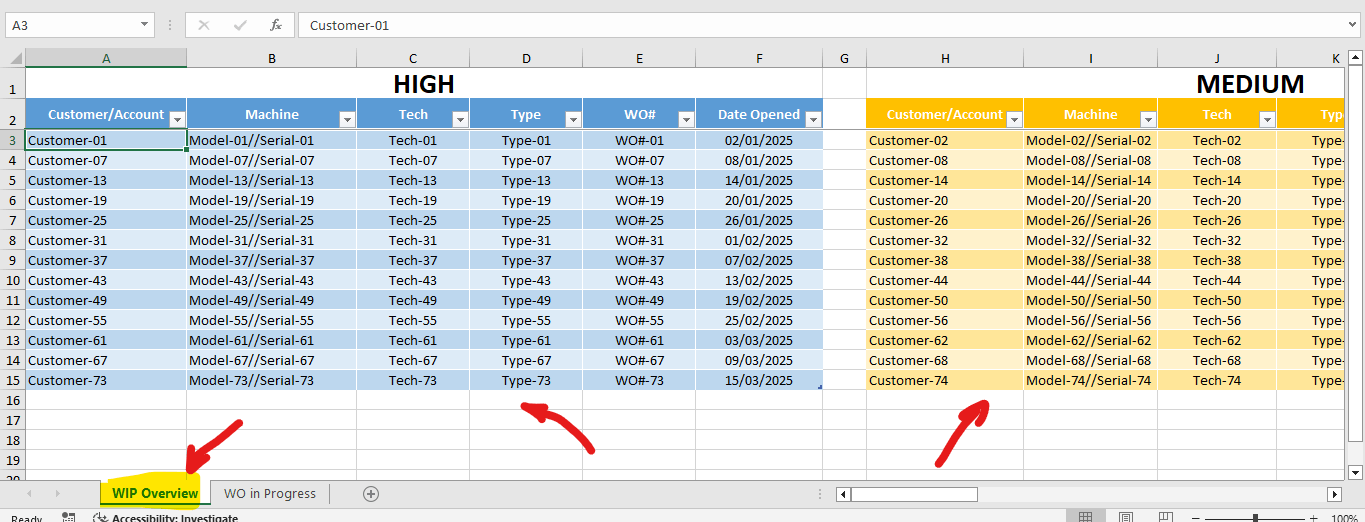Select cell Model-62//Serial-62

tap(1090, 340)
